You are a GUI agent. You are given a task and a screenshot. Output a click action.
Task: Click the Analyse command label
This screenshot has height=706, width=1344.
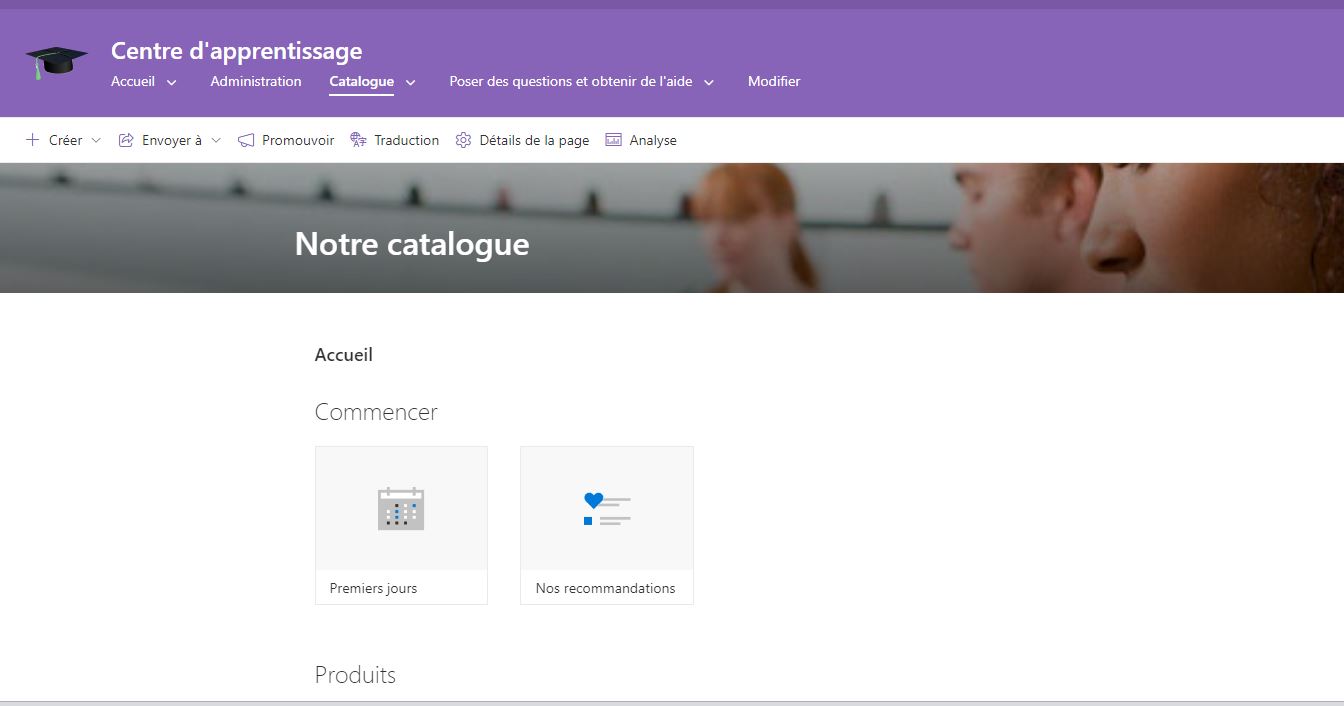pyautogui.click(x=653, y=140)
